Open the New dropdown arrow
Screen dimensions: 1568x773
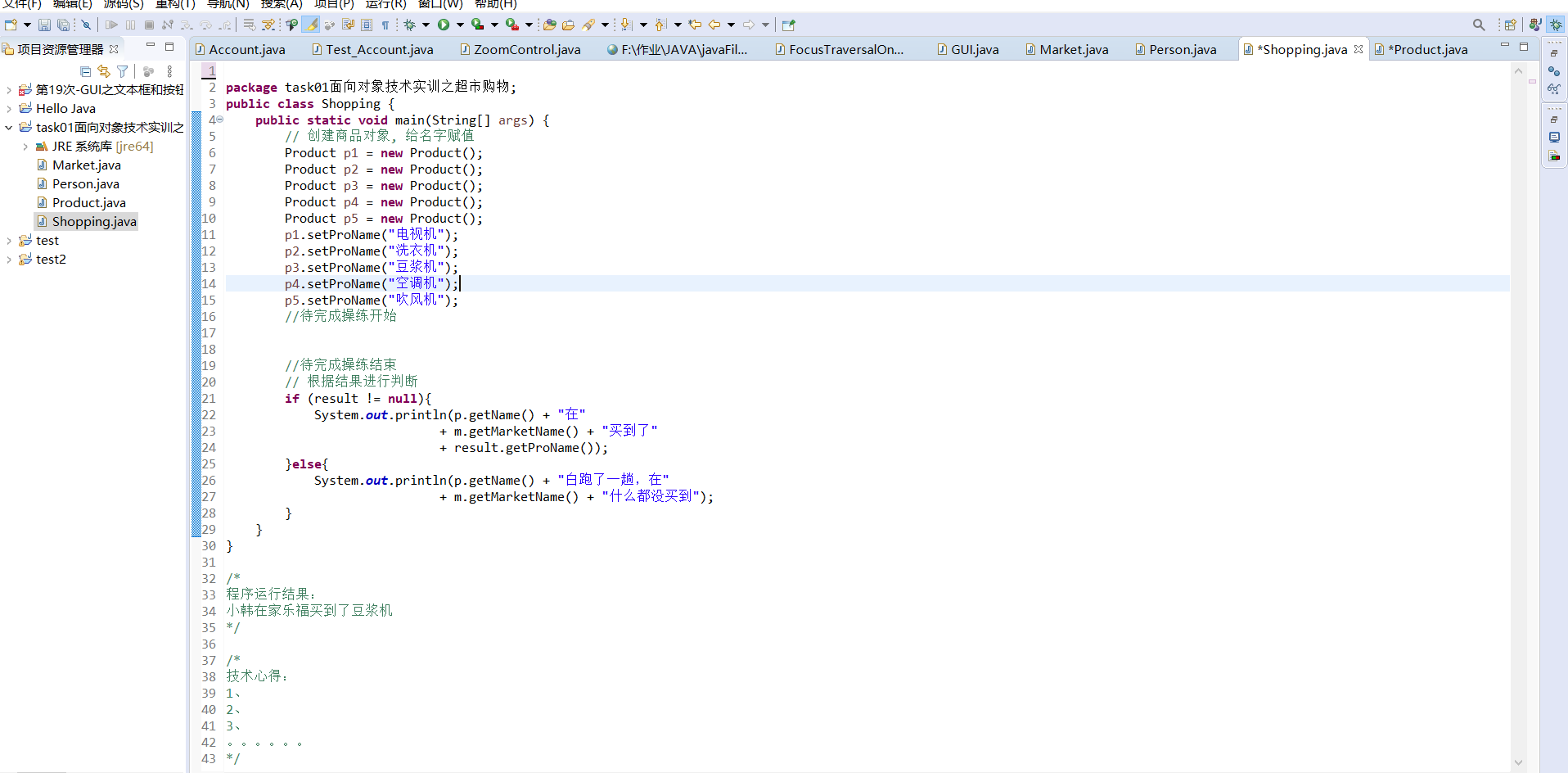pyautogui.click(x=27, y=25)
